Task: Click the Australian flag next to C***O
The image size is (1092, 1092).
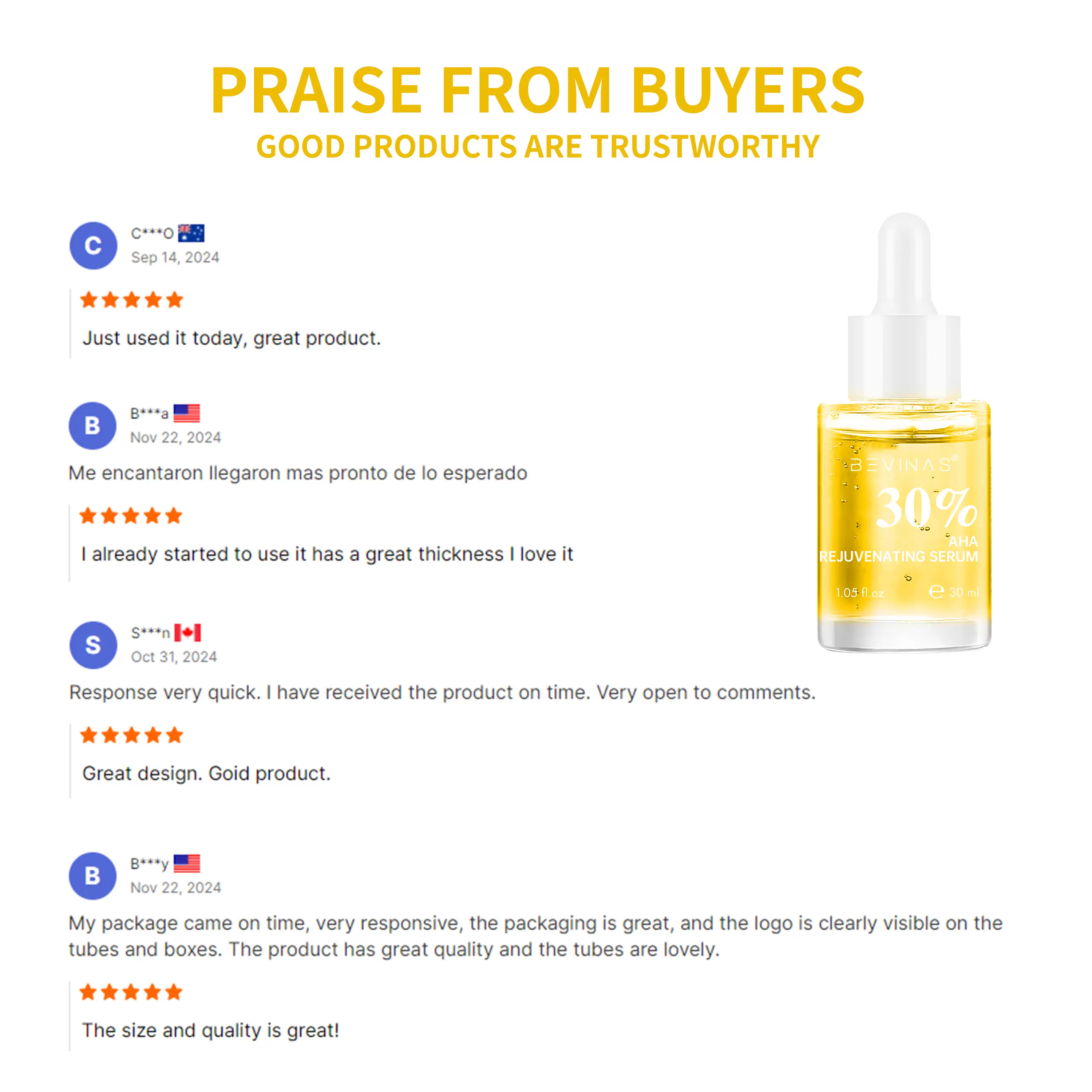Action: coord(191,233)
